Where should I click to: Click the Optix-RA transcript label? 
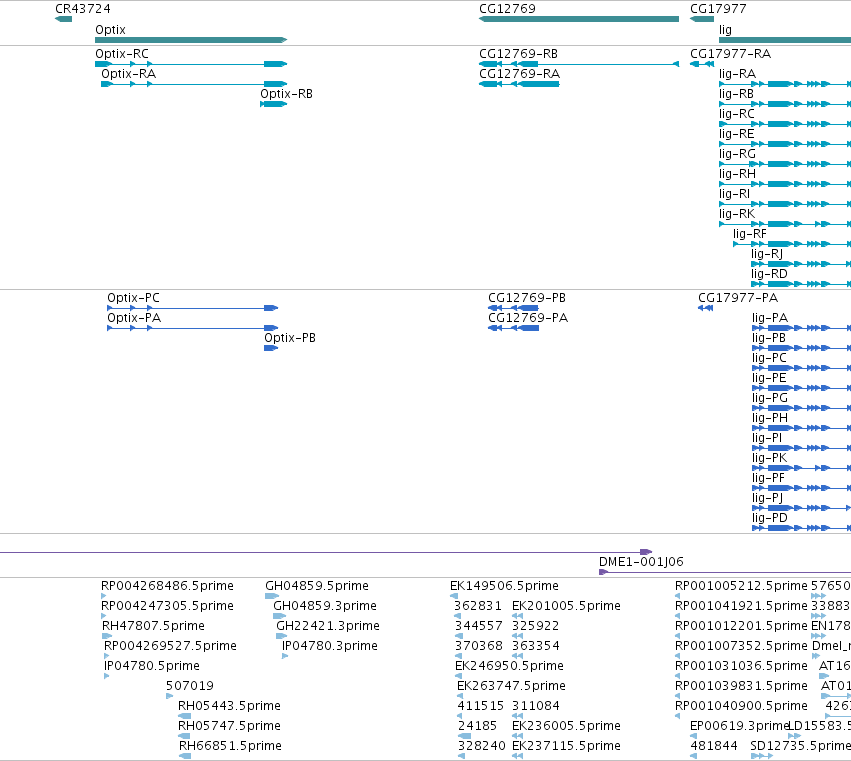coord(128,74)
